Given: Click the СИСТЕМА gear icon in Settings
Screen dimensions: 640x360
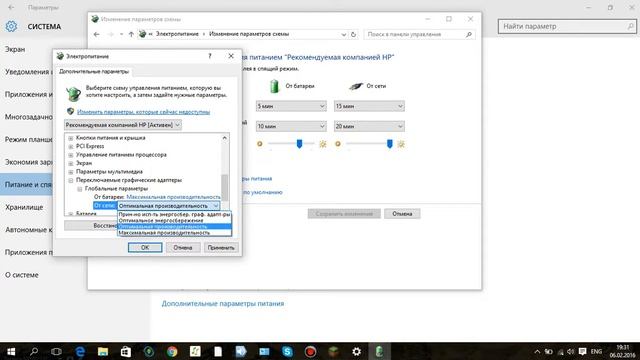Looking at the screenshot, I should 11,26.
